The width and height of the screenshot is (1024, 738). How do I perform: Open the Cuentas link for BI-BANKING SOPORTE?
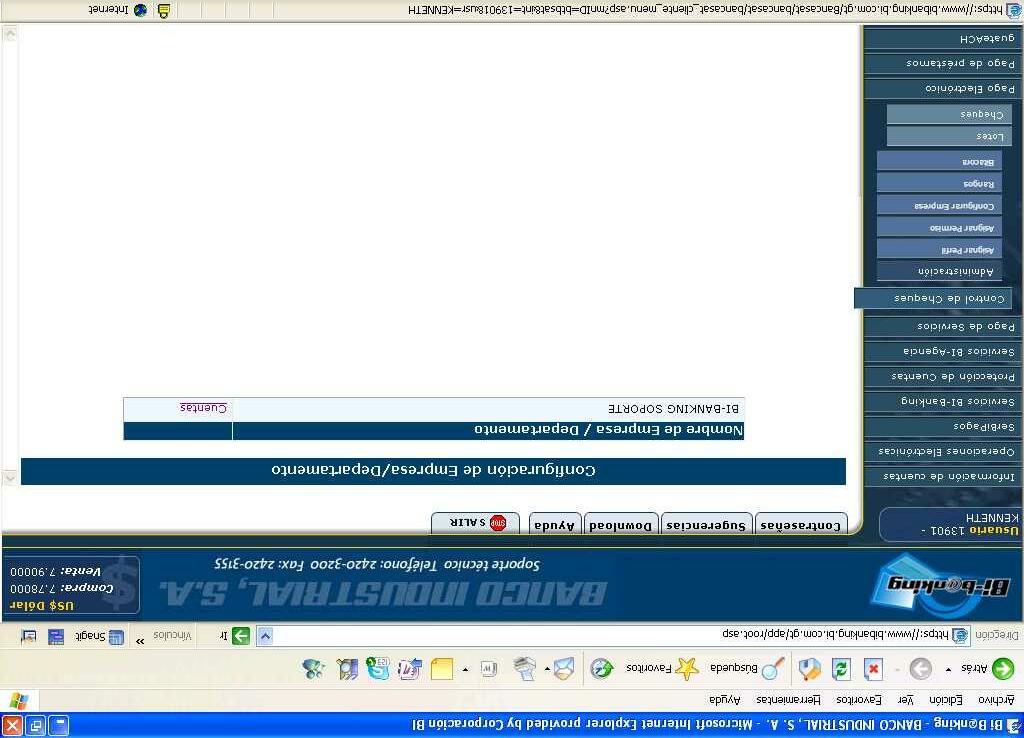click(x=203, y=408)
